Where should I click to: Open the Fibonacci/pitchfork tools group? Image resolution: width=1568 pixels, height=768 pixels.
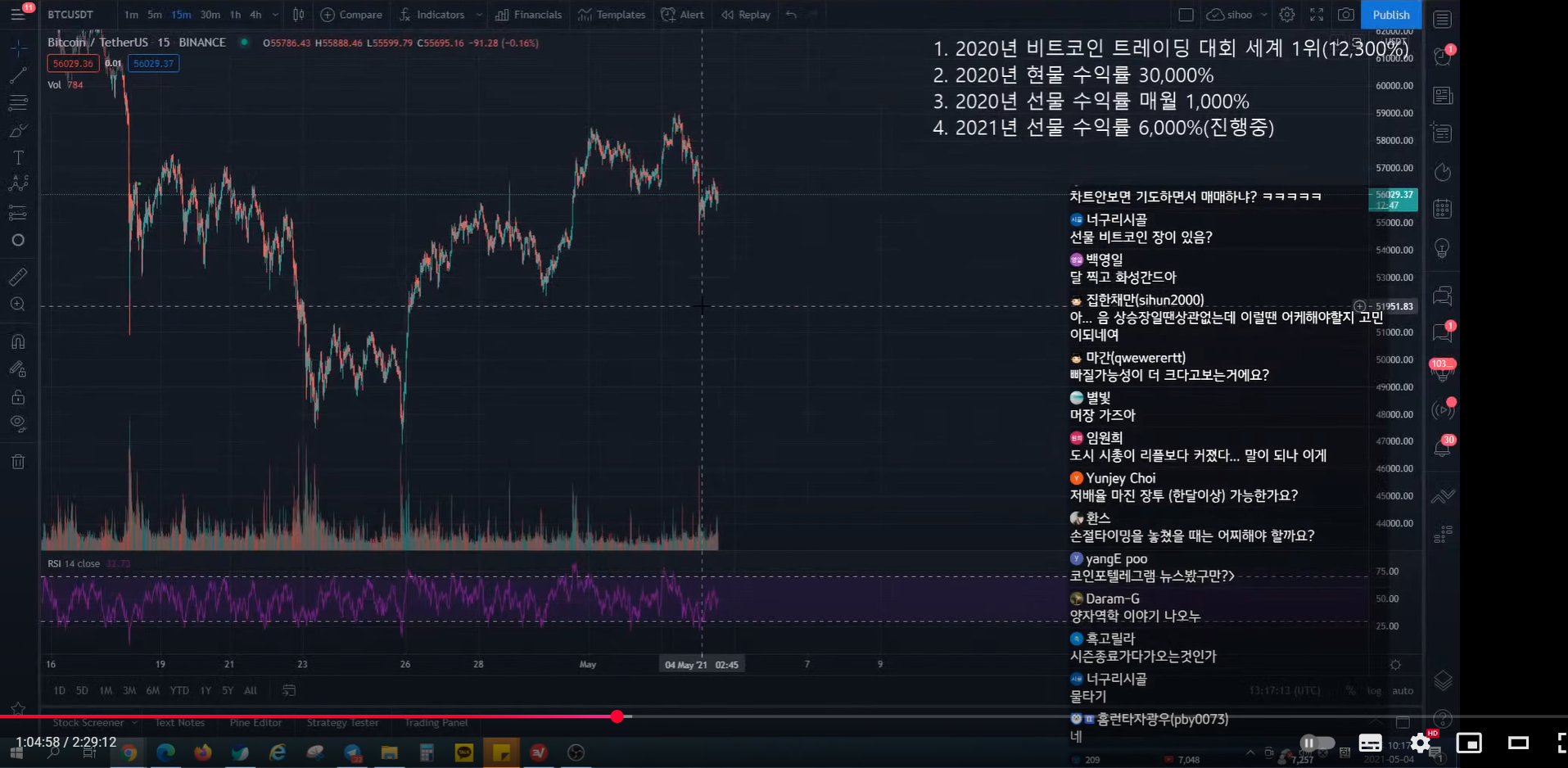point(18,103)
